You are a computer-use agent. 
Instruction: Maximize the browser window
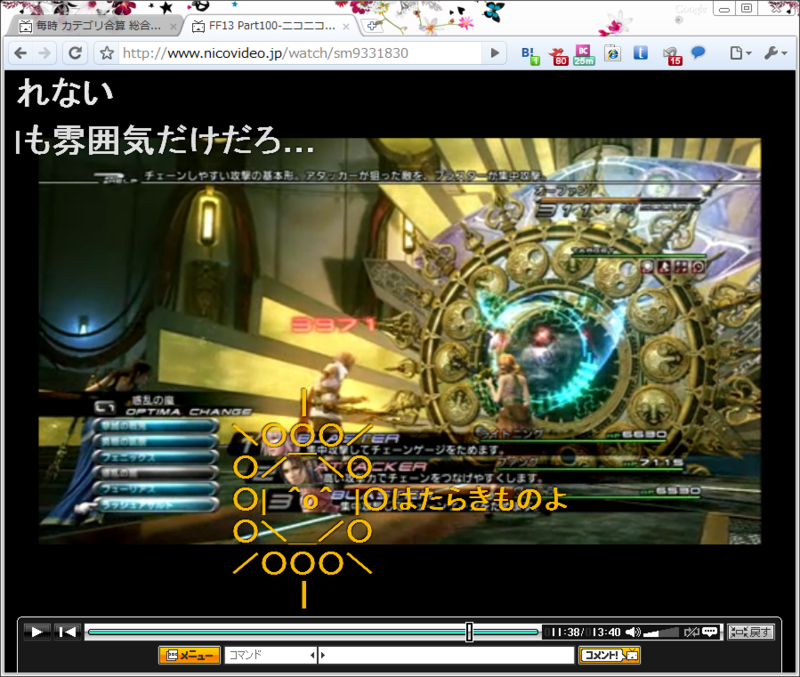click(x=746, y=9)
